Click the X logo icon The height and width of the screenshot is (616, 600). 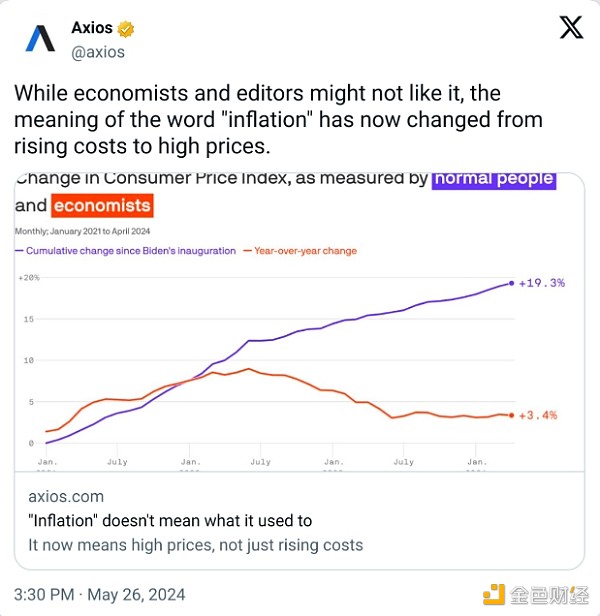coord(571,27)
